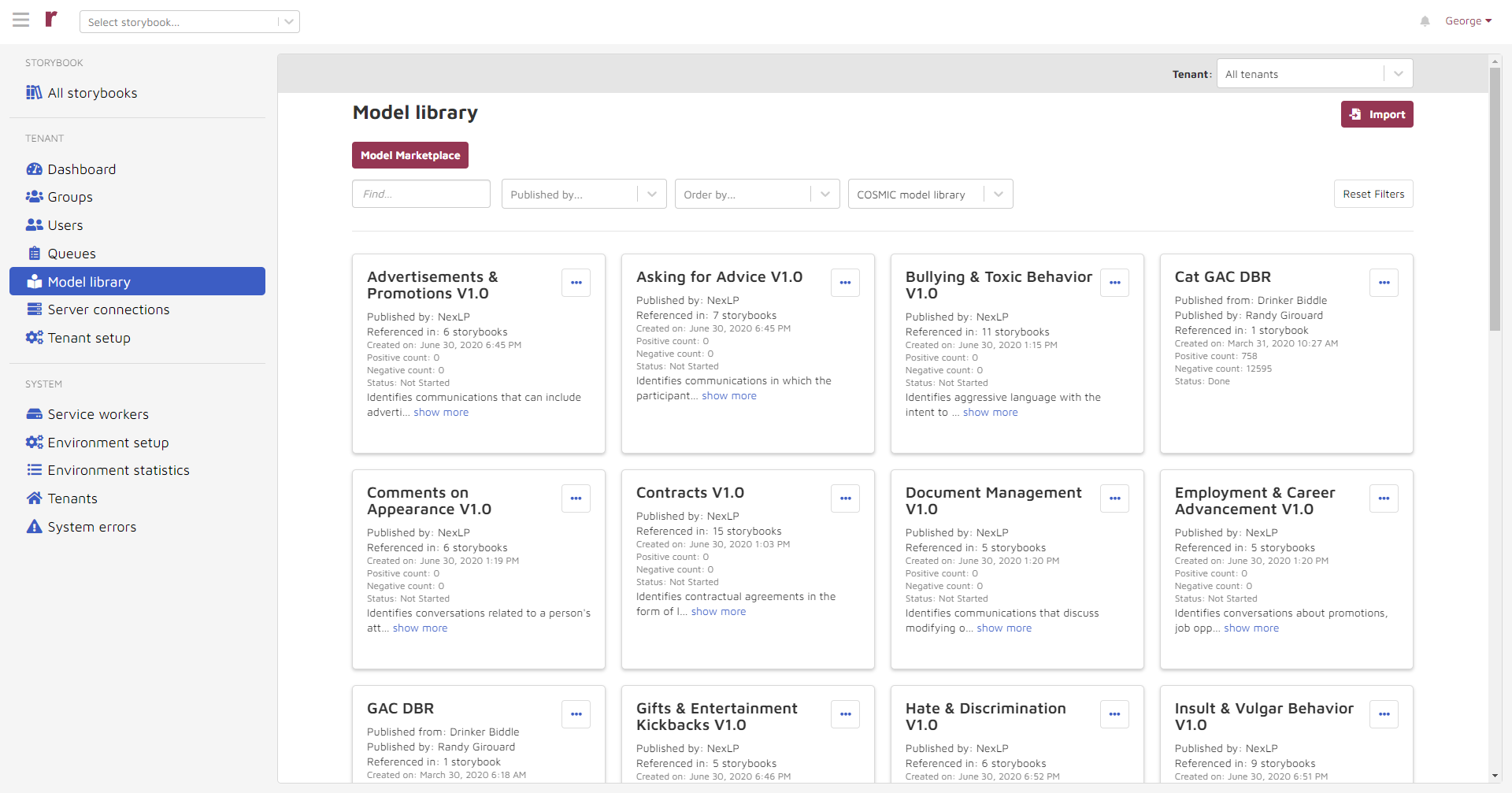
Task: Open the hamburger menu icon
Action: tap(21, 20)
